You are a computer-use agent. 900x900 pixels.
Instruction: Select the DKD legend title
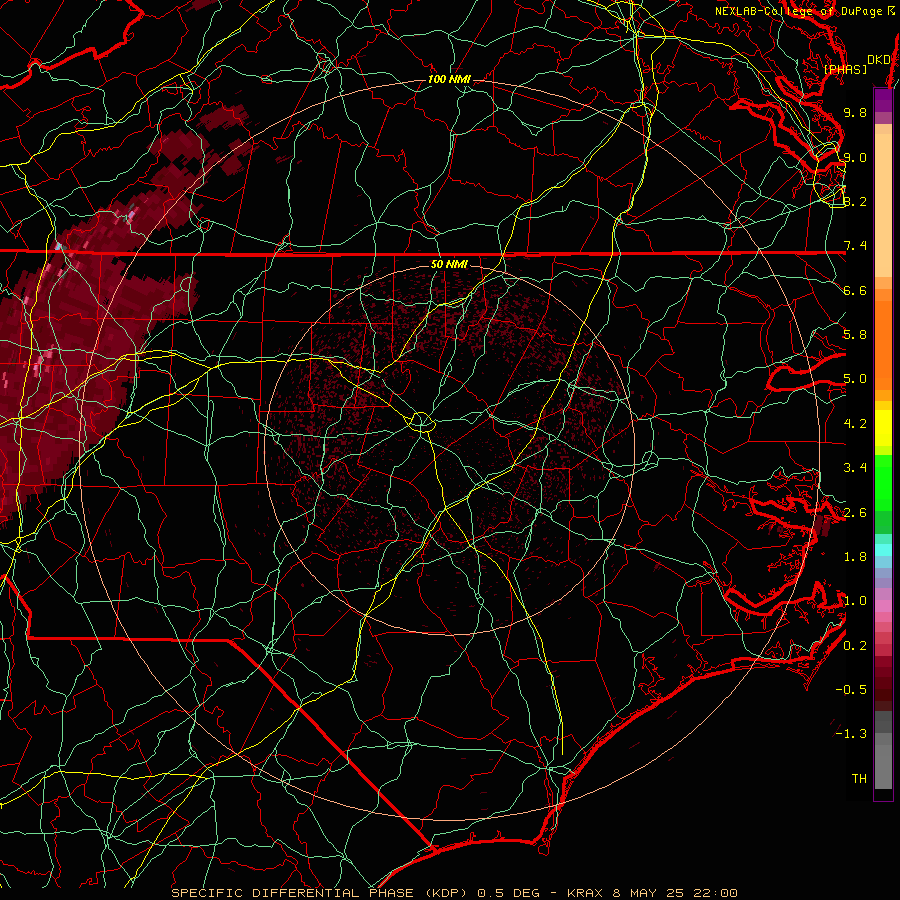tap(878, 60)
